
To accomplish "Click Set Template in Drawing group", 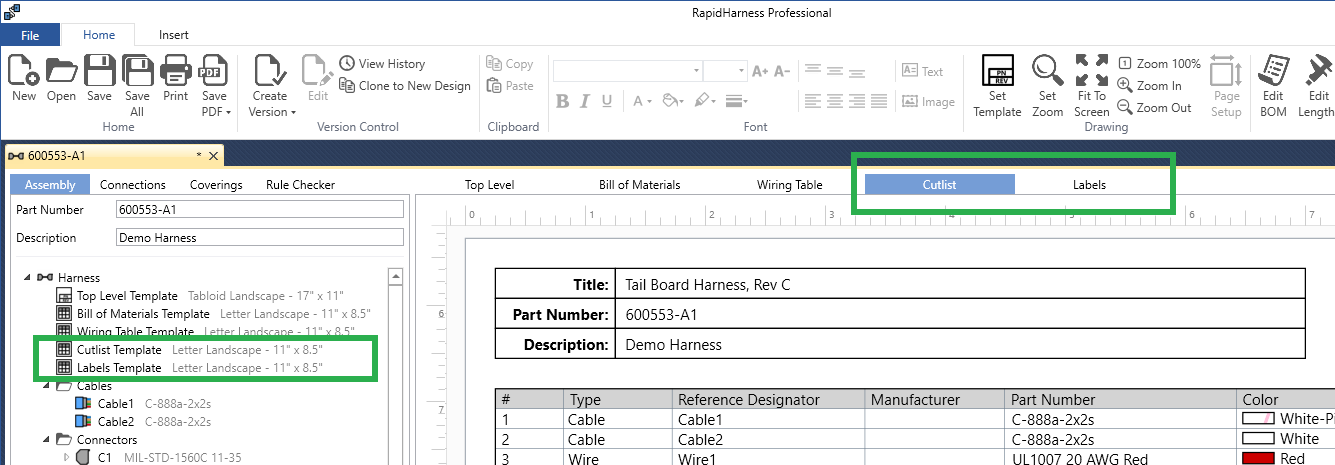I will [997, 86].
